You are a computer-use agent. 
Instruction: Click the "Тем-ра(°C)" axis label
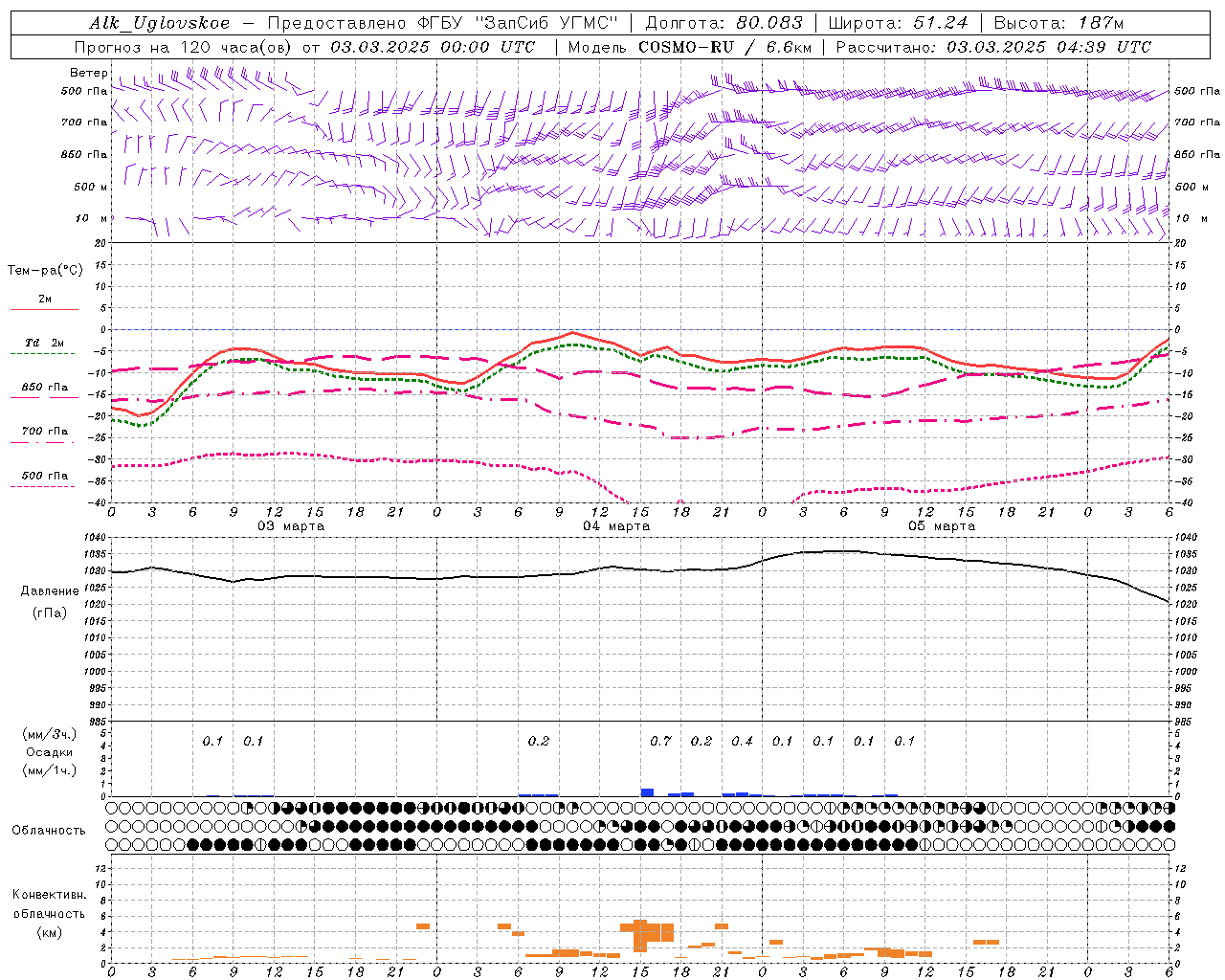(45, 271)
